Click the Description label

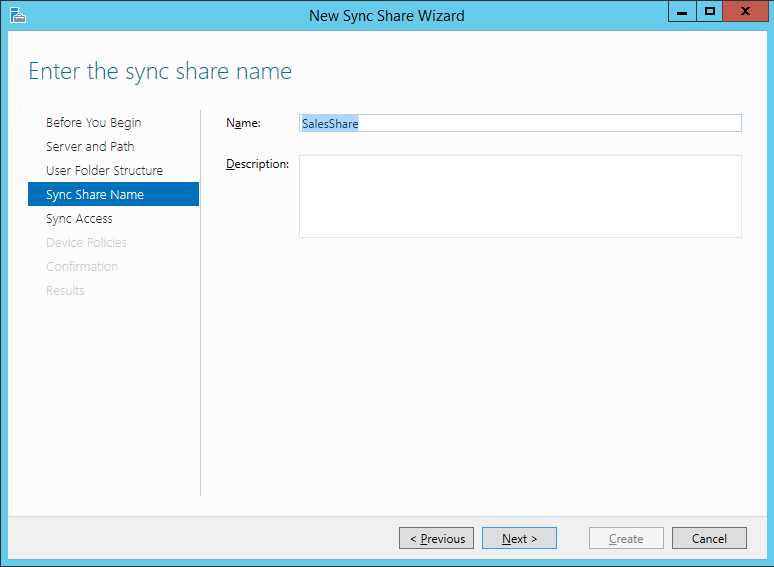(257, 164)
